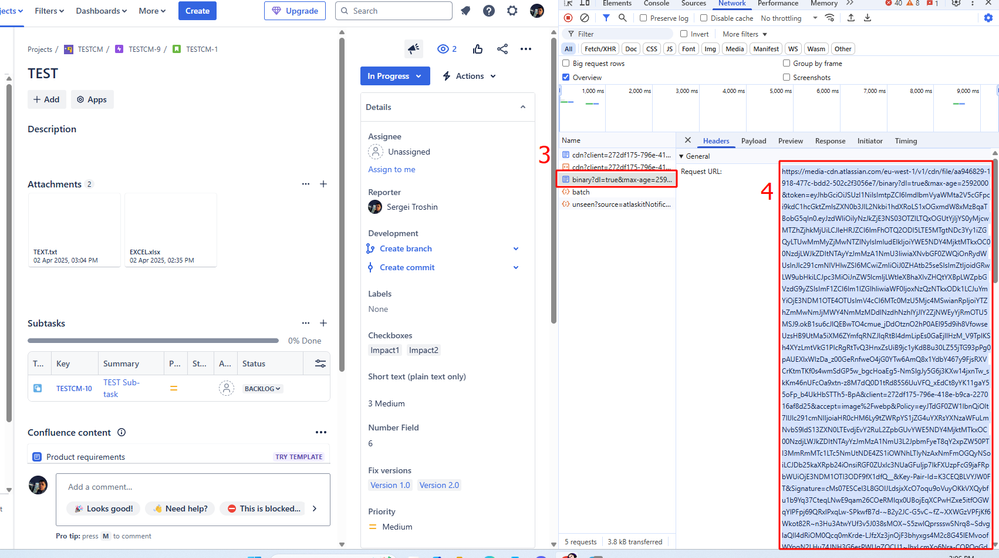Open Subtasks section ellipsis menu
This screenshot has width=999, height=558.
pyautogui.click(x=306, y=323)
